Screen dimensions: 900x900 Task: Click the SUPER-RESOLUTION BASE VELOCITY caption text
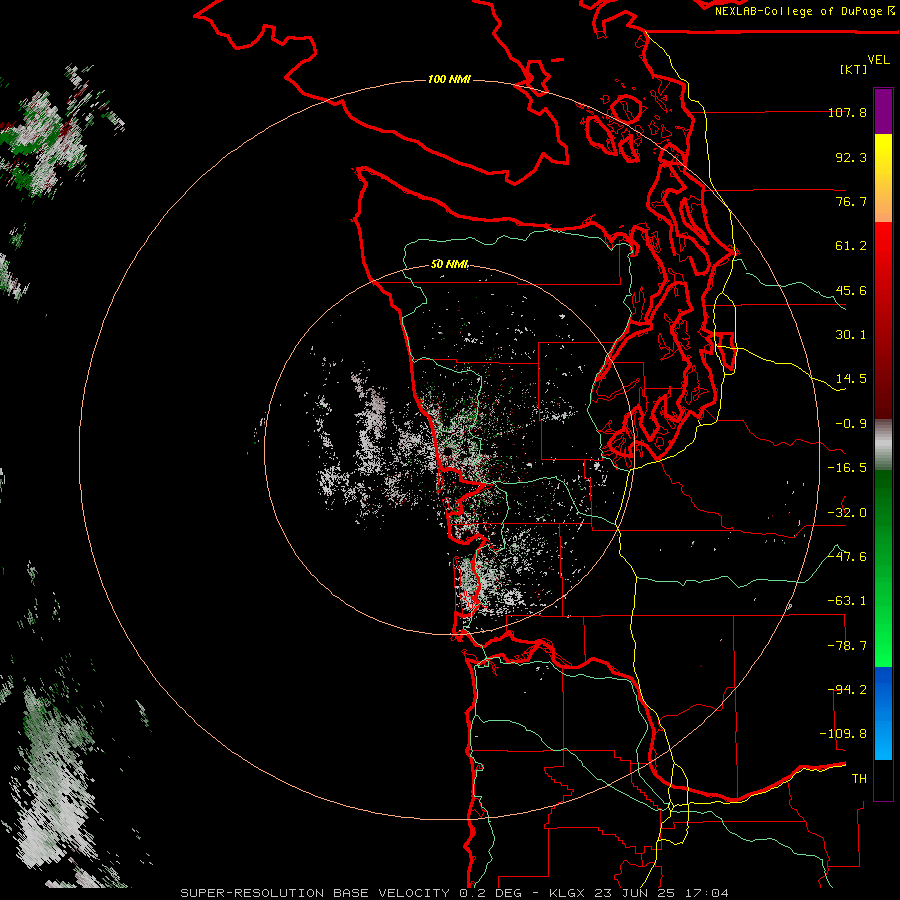(x=315, y=893)
